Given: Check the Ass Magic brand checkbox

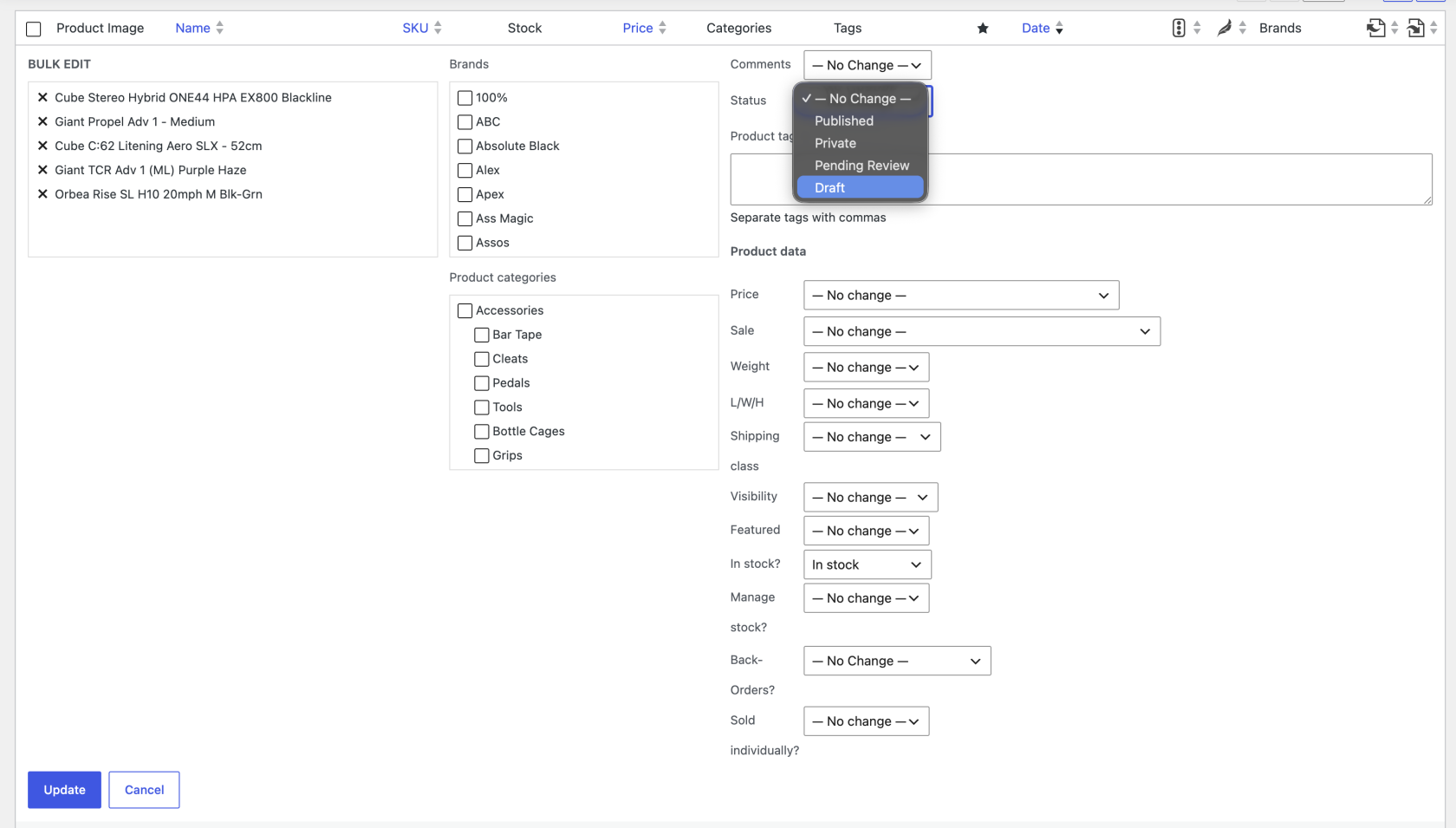Looking at the screenshot, I should [x=465, y=219].
